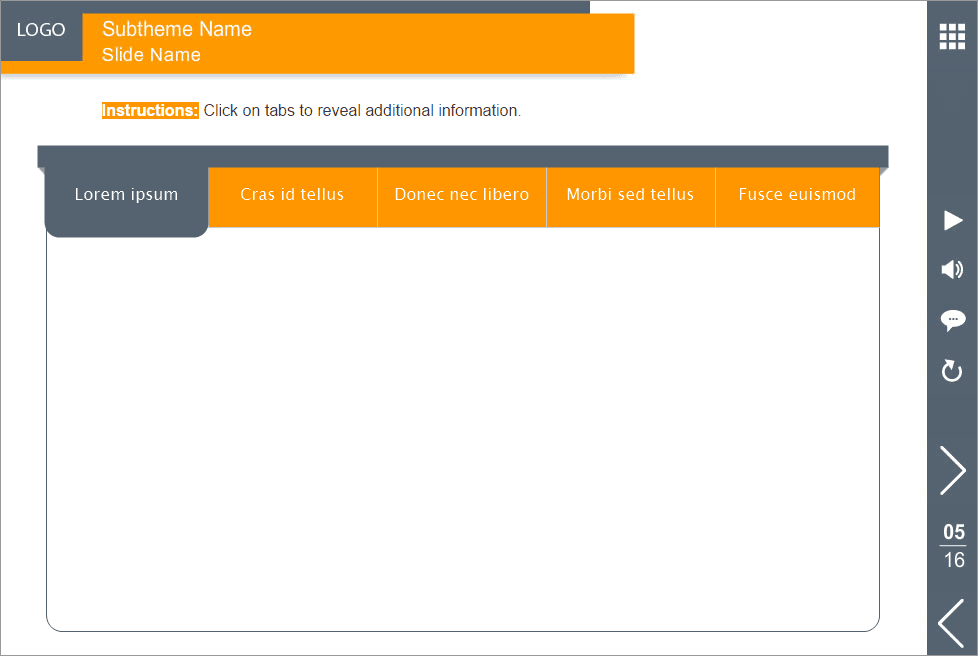Screen dimensions: 978x656
Task: Click the highlighted Instructions label
Action: coord(149,110)
